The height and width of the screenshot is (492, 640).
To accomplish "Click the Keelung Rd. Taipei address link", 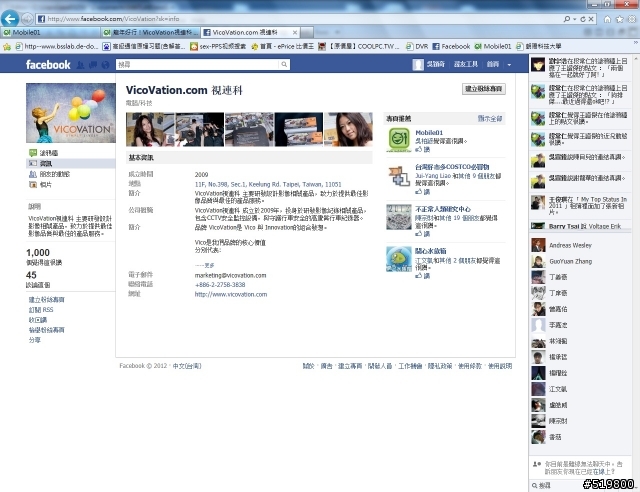I will click(x=268, y=185).
